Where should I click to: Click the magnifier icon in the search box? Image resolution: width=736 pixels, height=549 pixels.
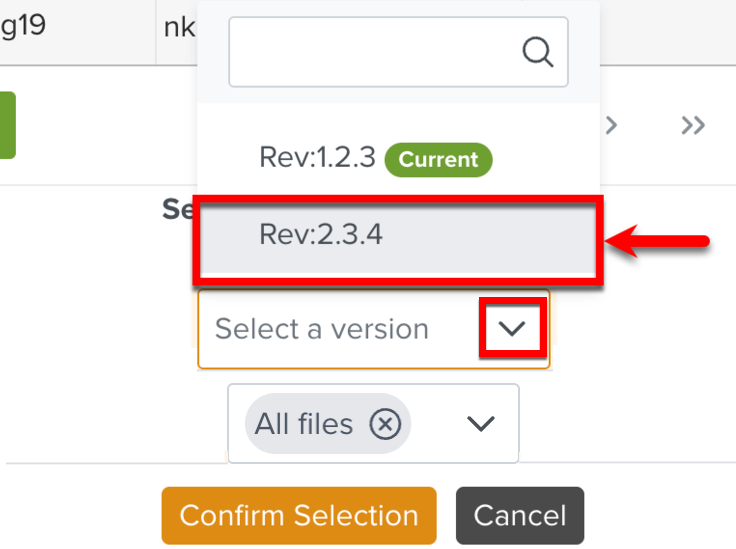click(538, 52)
